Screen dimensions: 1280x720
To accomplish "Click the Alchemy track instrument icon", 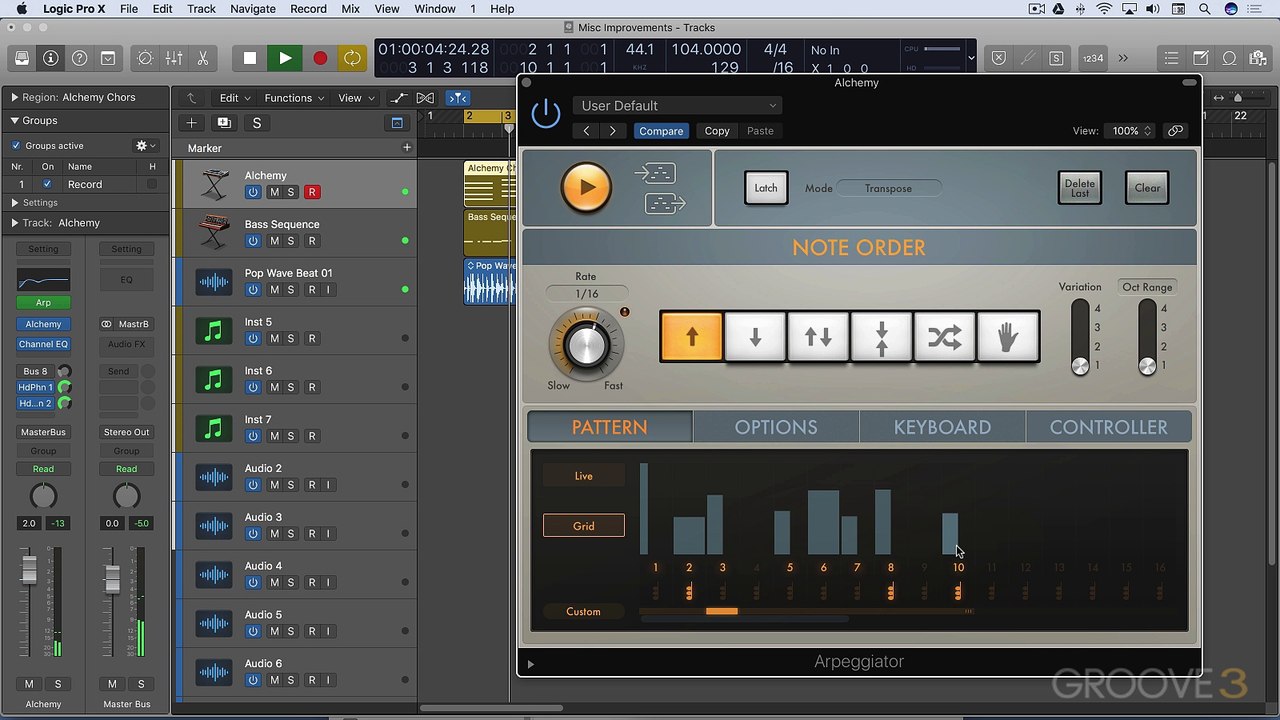I will pyautogui.click(x=214, y=184).
